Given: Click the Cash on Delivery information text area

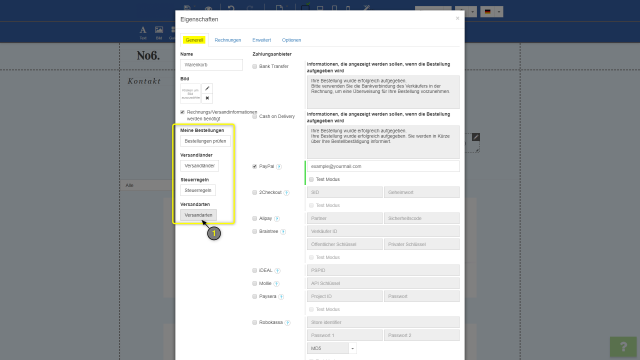Looking at the screenshot, I should pos(383,142).
